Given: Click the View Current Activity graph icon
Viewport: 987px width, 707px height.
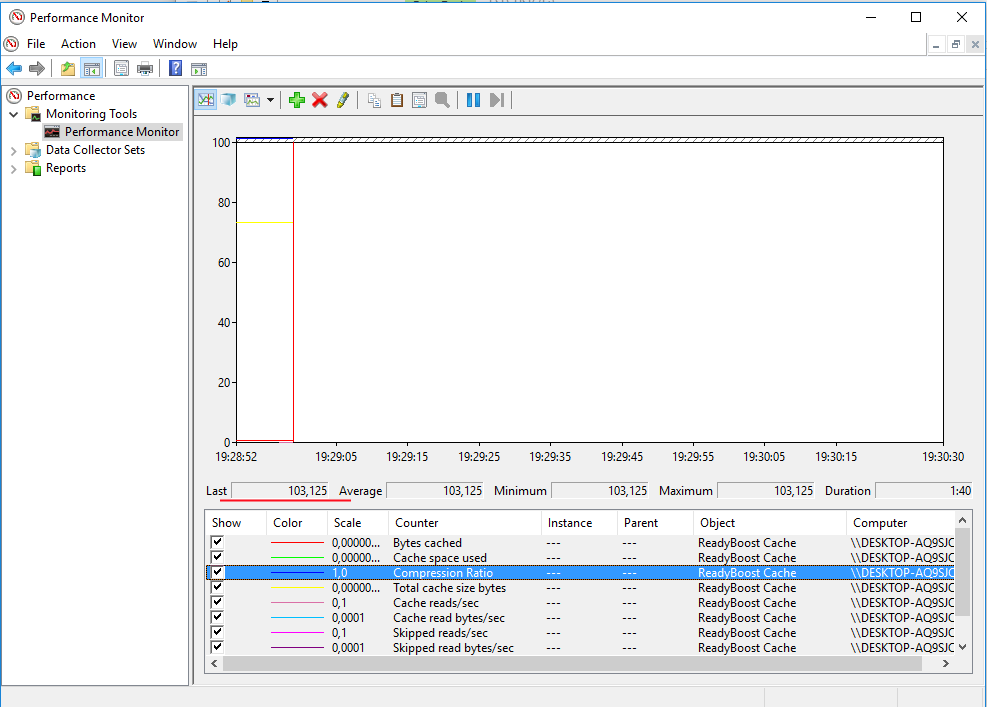Looking at the screenshot, I should pos(206,100).
